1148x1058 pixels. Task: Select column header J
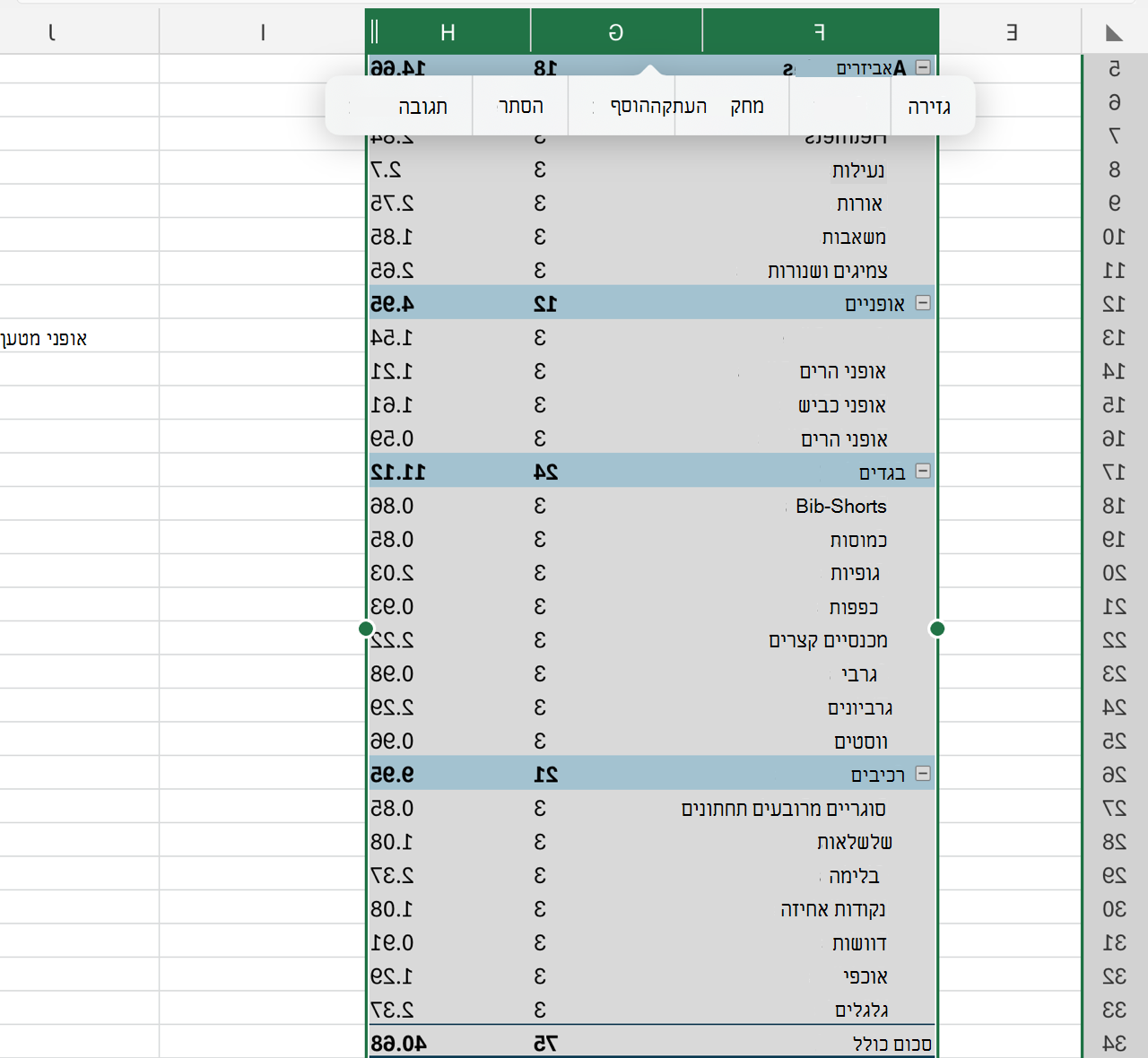[x=52, y=31]
